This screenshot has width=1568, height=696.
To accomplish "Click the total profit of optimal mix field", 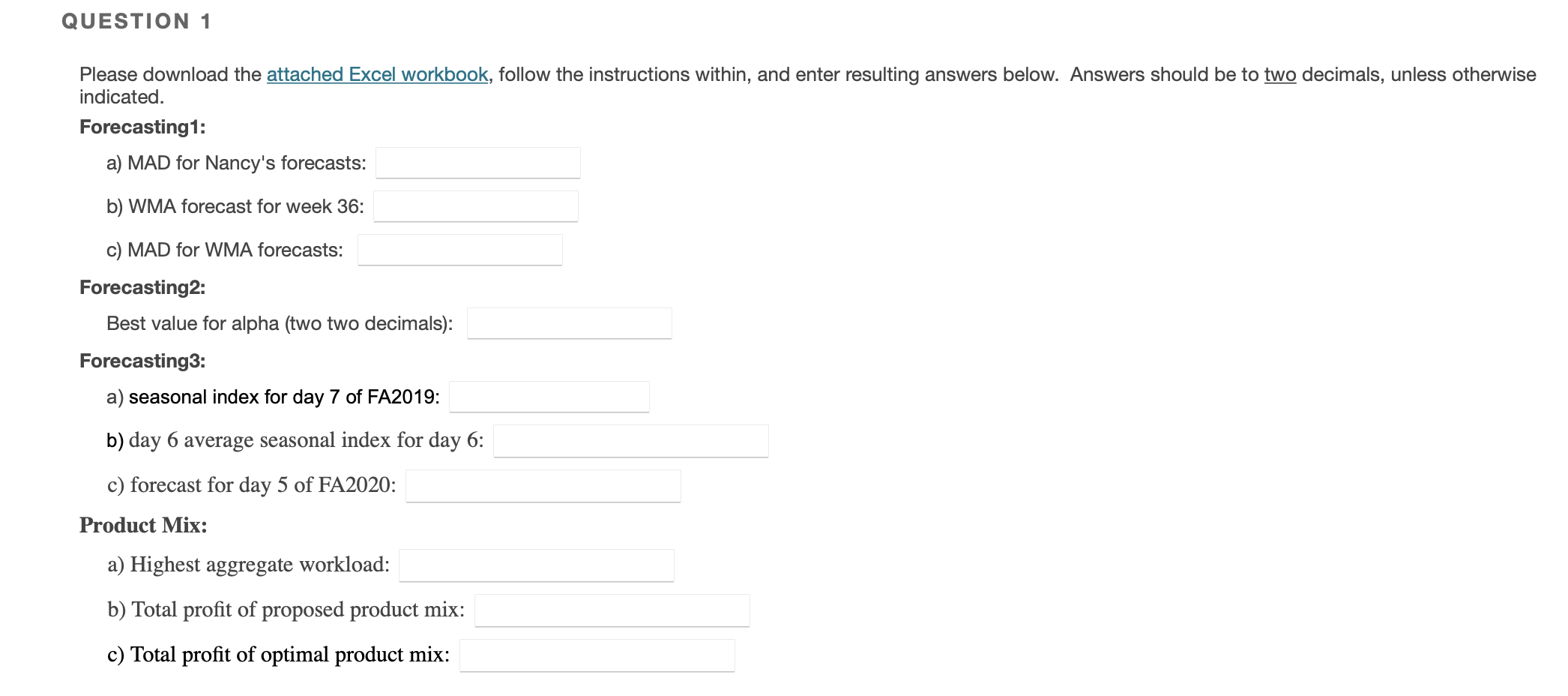I will pyautogui.click(x=597, y=654).
